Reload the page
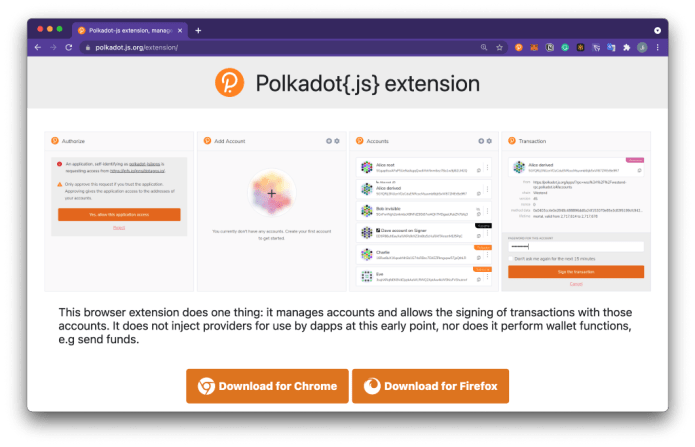Viewport: 695px width, 447px height. click(x=69, y=47)
